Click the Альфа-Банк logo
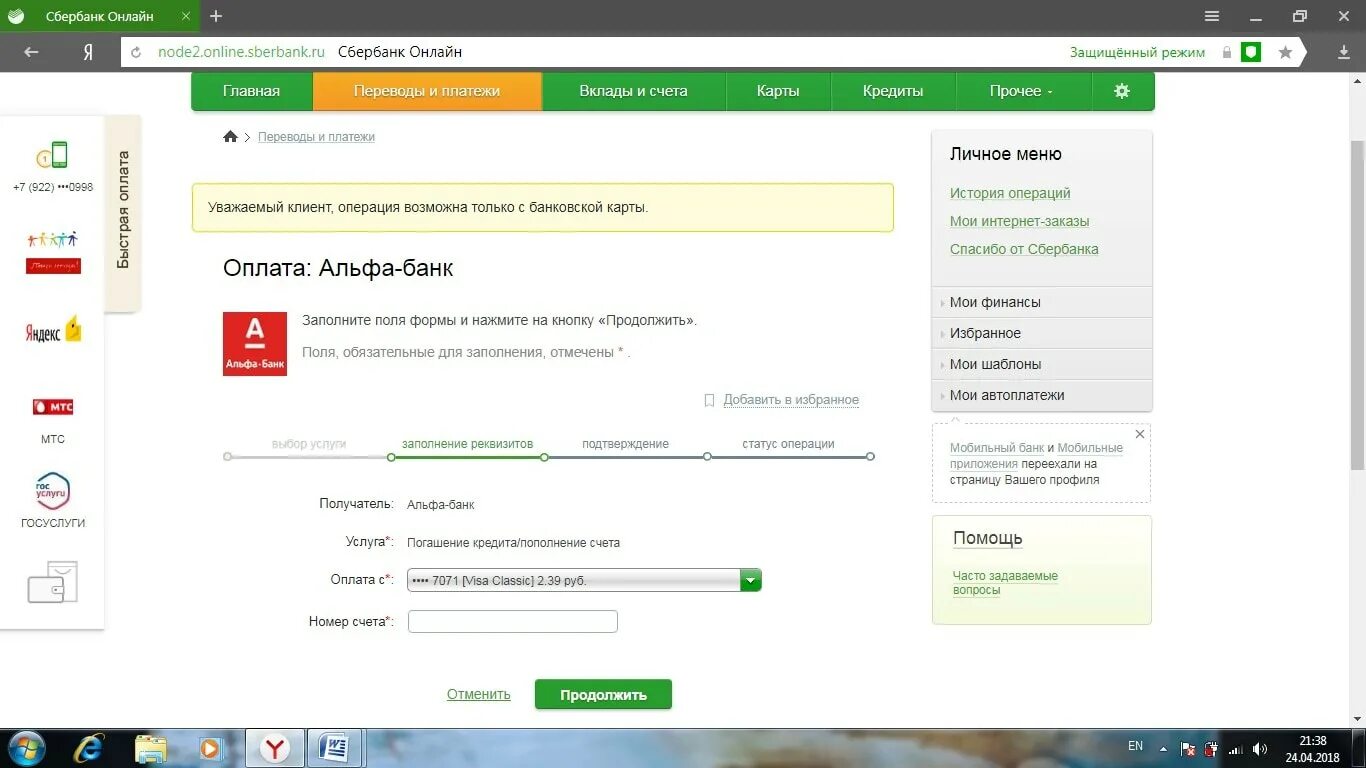The image size is (1366, 768). (254, 344)
